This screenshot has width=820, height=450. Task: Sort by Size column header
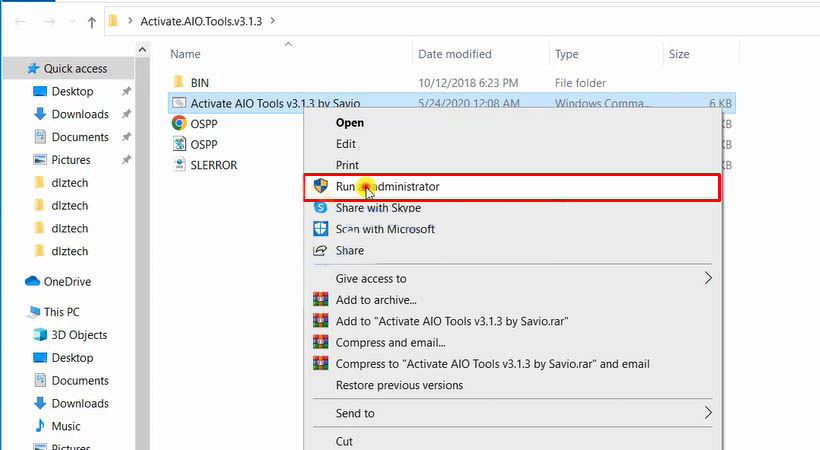point(679,54)
